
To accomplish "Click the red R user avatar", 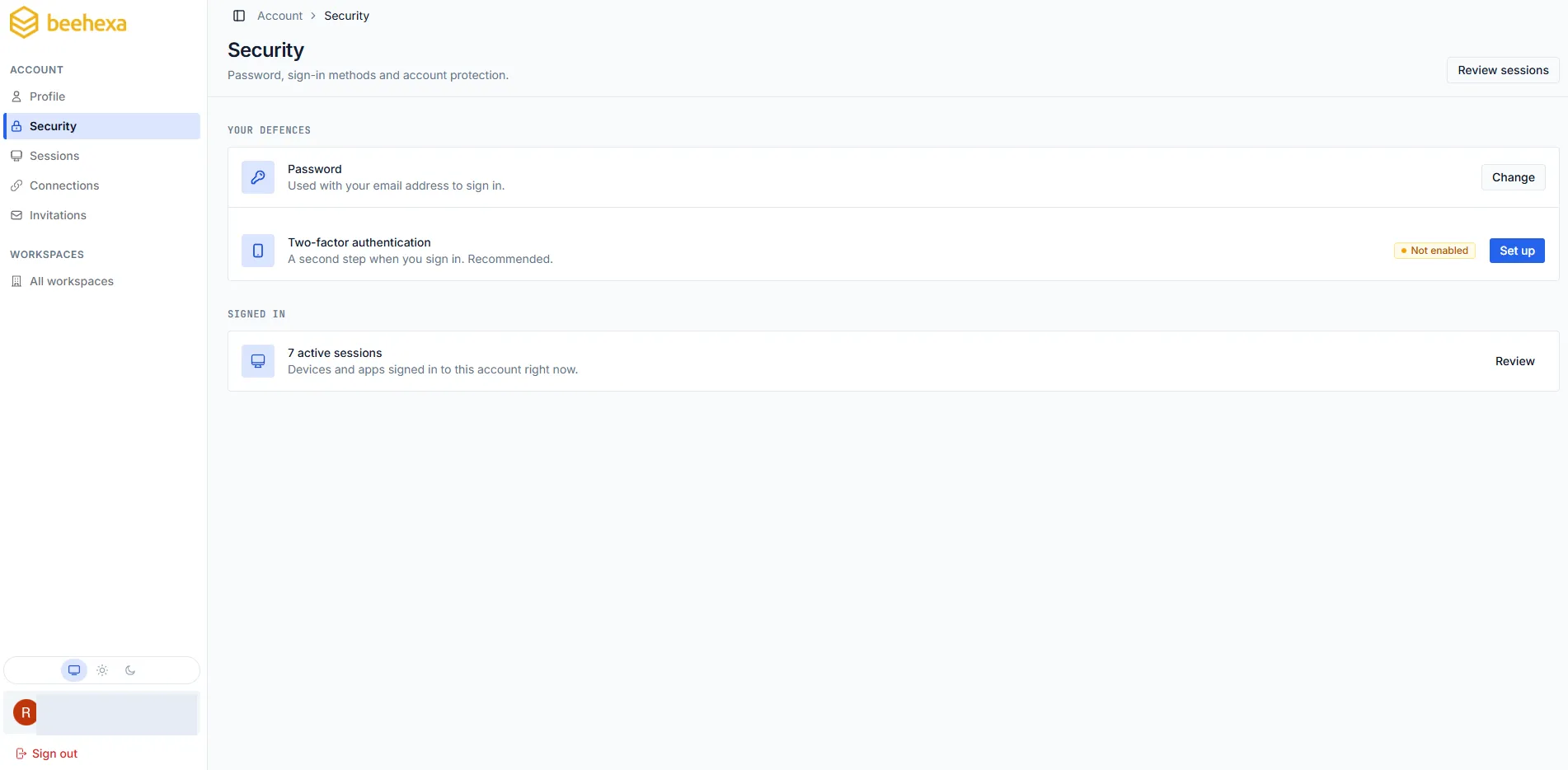I will tap(26, 712).
